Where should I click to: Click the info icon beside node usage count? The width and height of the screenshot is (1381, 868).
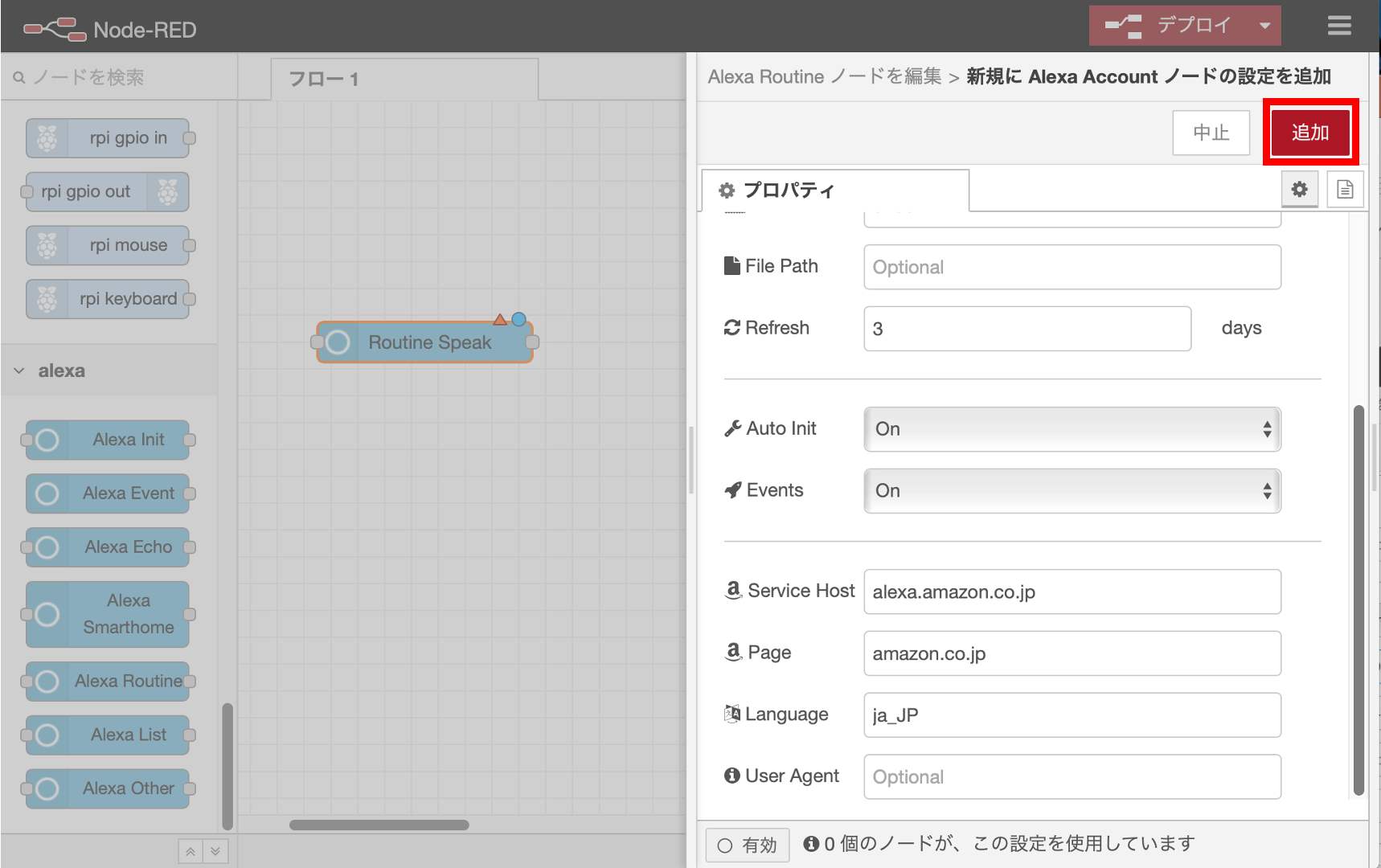tap(811, 844)
